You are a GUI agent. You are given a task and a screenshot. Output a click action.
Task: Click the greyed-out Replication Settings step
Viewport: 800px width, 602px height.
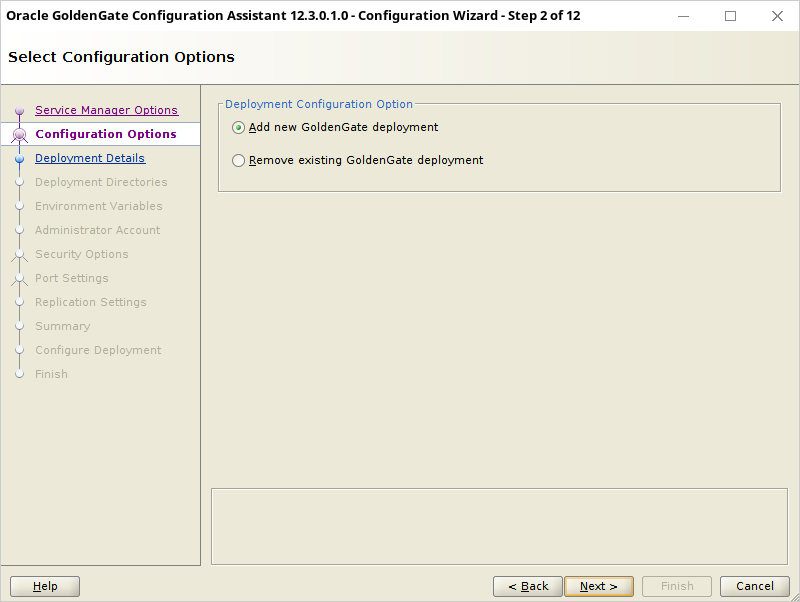[x=90, y=302]
